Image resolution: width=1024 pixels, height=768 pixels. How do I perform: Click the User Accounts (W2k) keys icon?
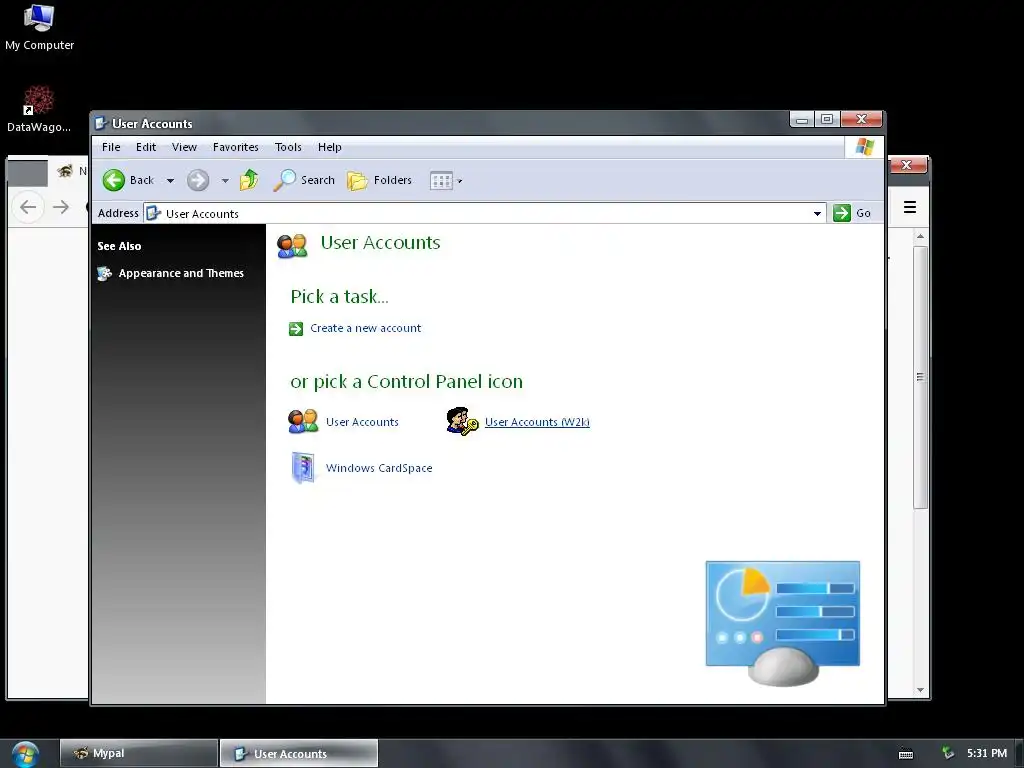coord(462,421)
